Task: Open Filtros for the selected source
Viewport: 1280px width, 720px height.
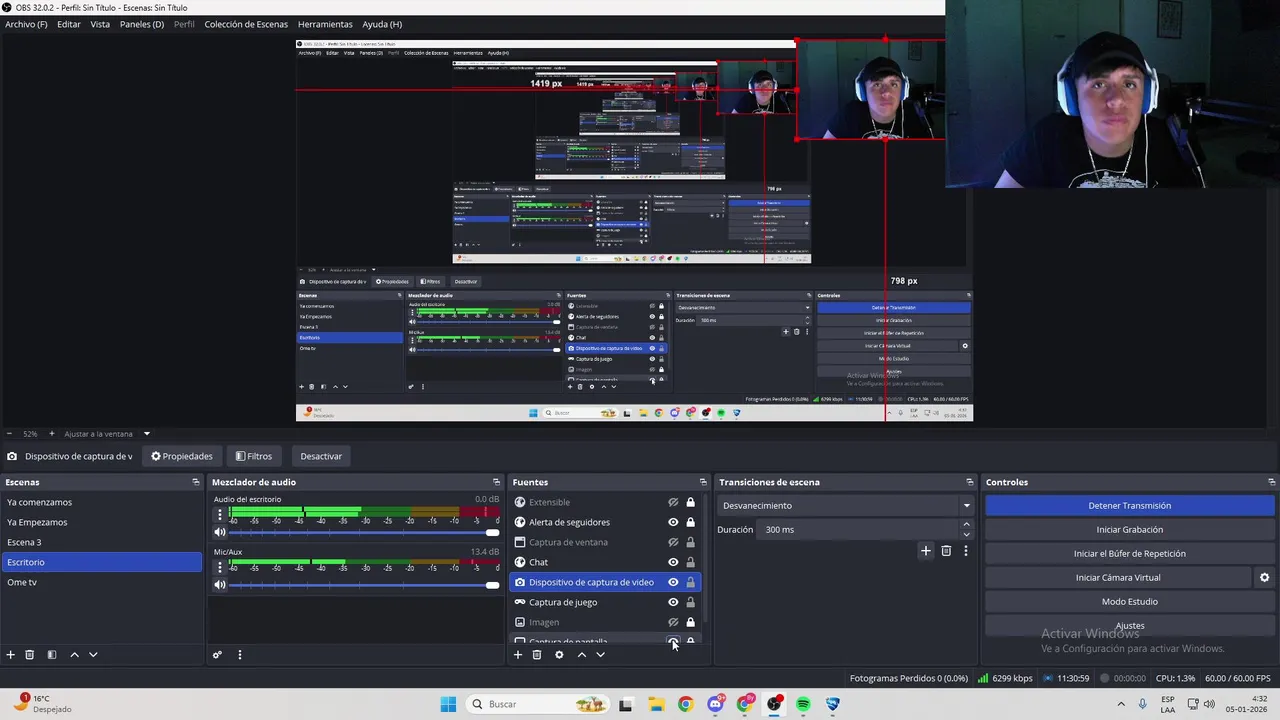Action: 254,456
